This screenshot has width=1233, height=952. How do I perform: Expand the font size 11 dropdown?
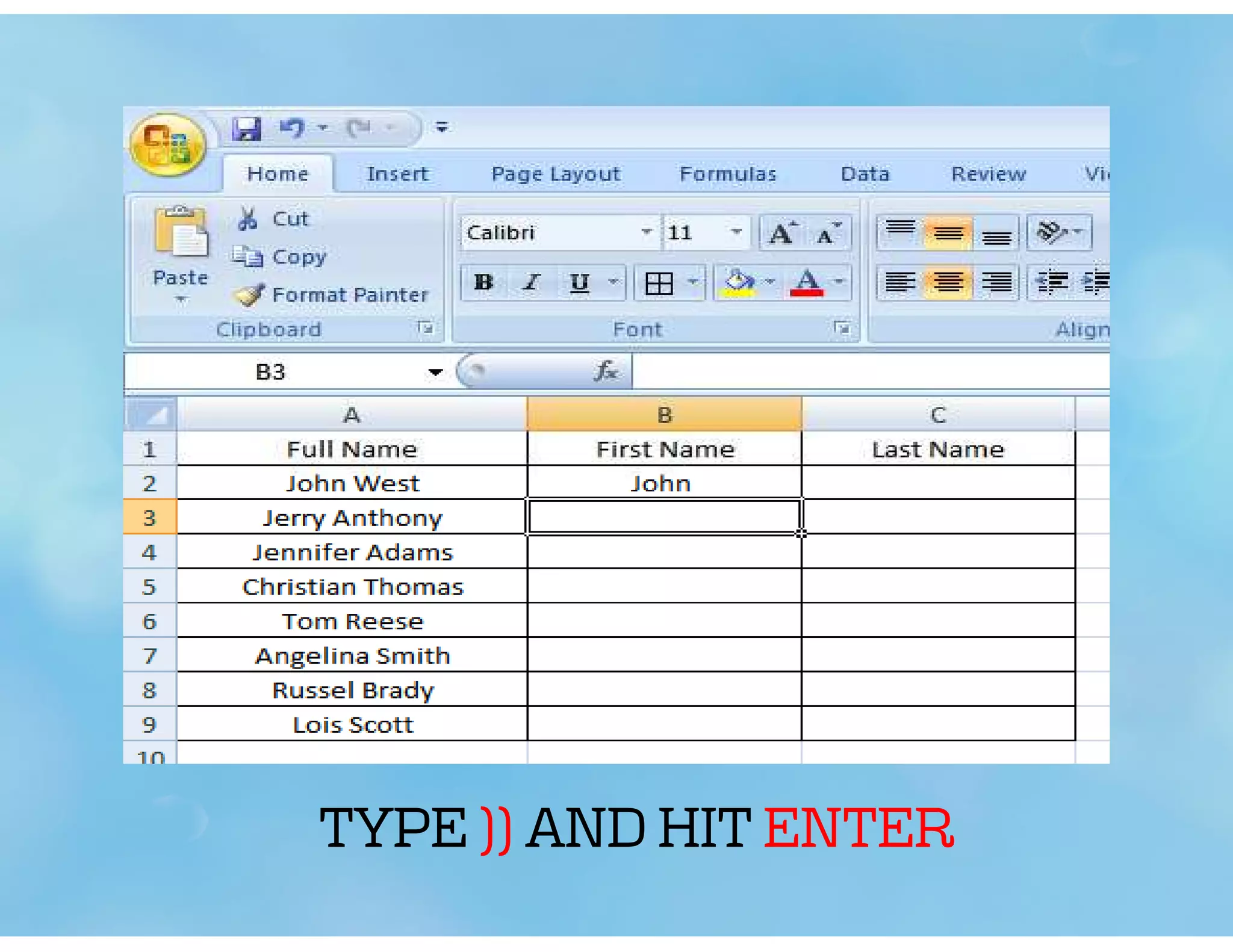736,232
